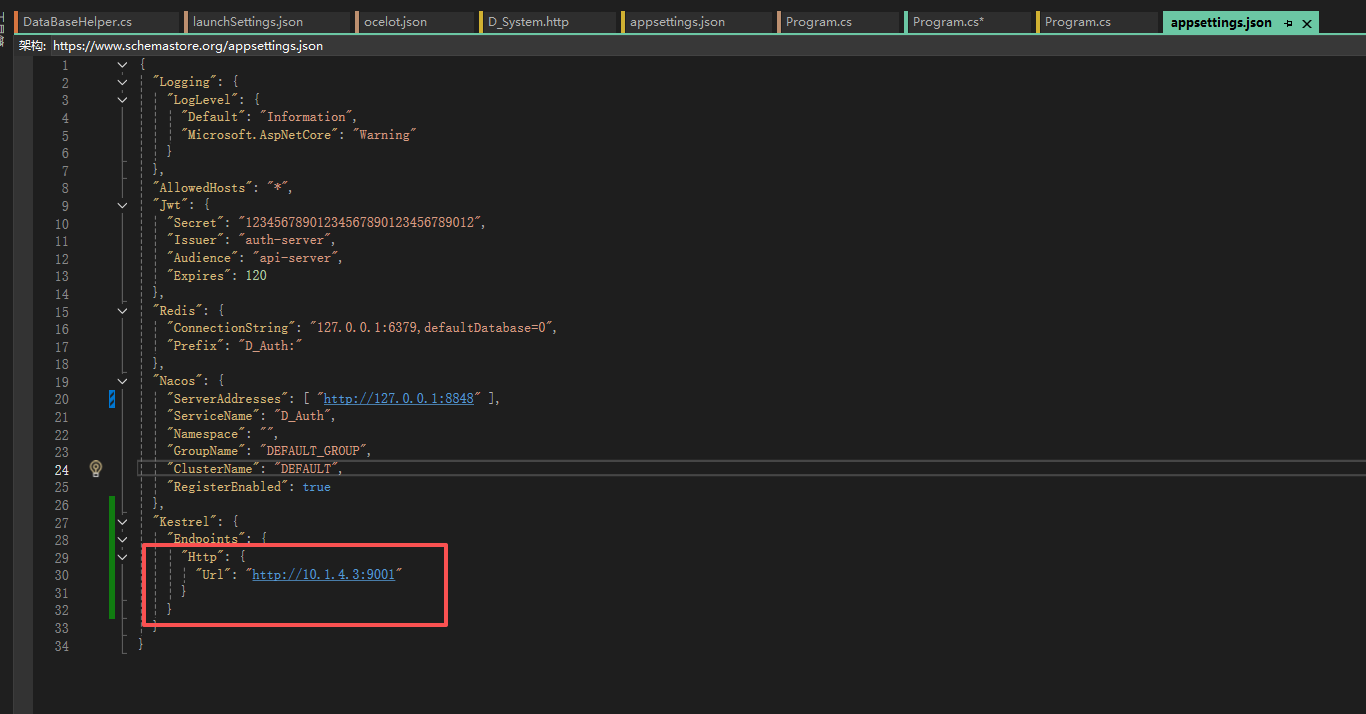Click the "api-server" audience value
The image size is (1366, 714).
pos(296,258)
